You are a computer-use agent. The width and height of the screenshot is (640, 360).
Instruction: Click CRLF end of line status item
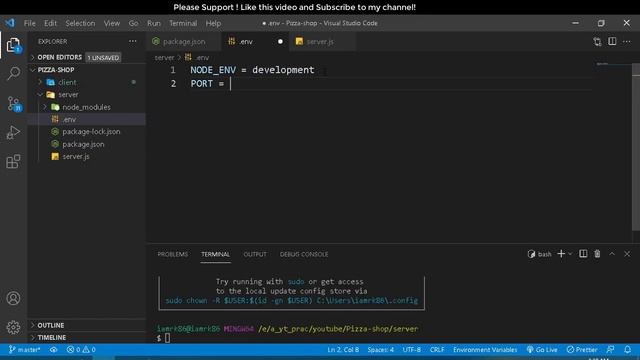(437, 349)
